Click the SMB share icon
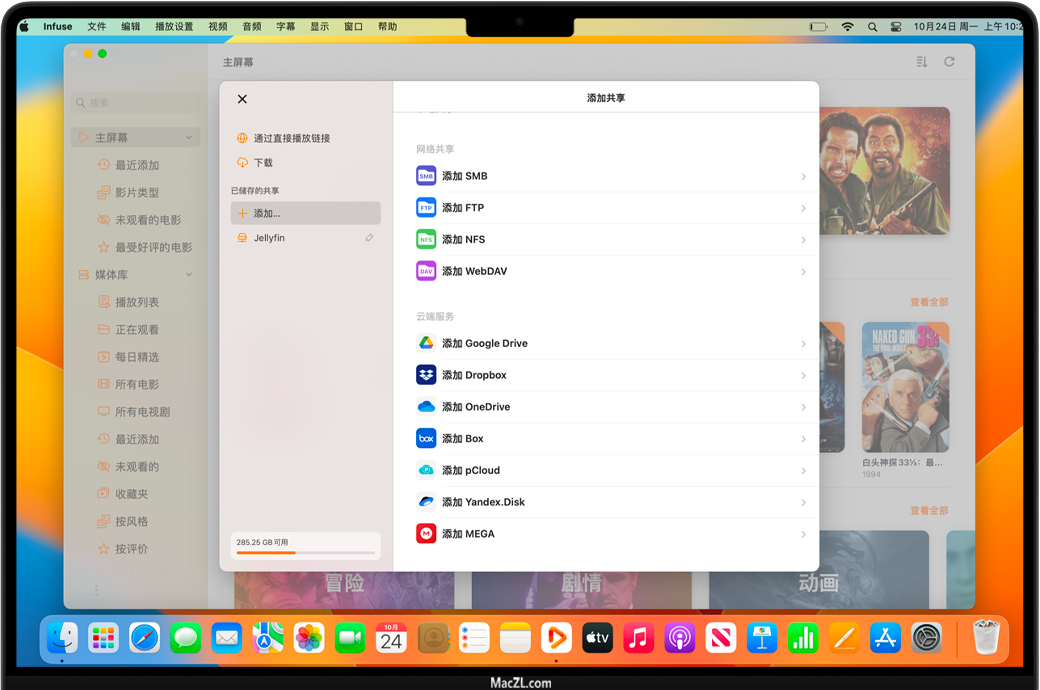The width and height of the screenshot is (1040, 690). coord(426,176)
